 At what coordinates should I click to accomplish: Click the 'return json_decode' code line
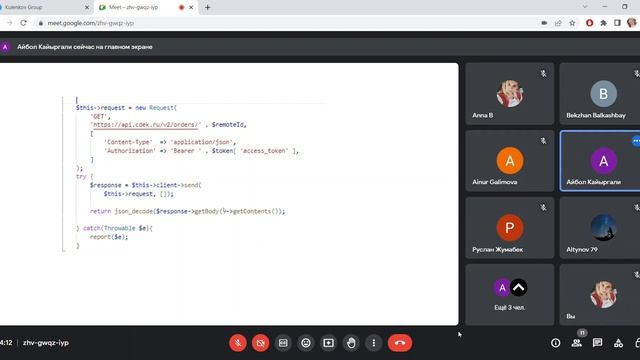click(x=187, y=211)
